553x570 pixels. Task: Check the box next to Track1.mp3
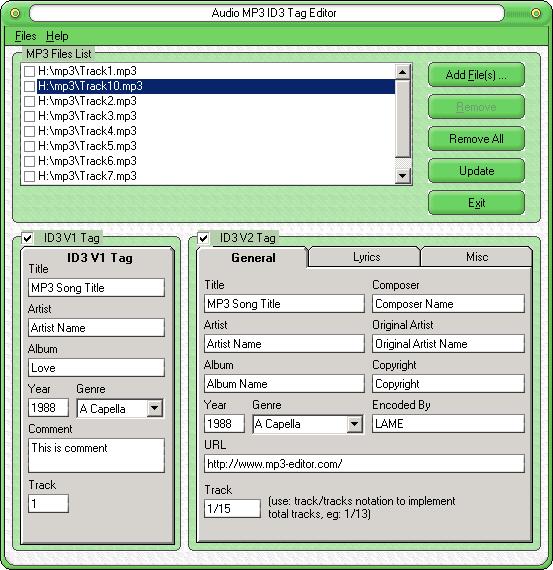pyautogui.click(x=29, y=71)
